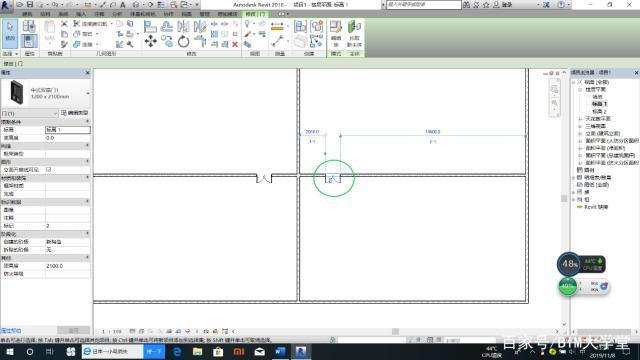Click the Aligned Dimension tool
Screen dimensions: 640x360
[x=277, y=27]
